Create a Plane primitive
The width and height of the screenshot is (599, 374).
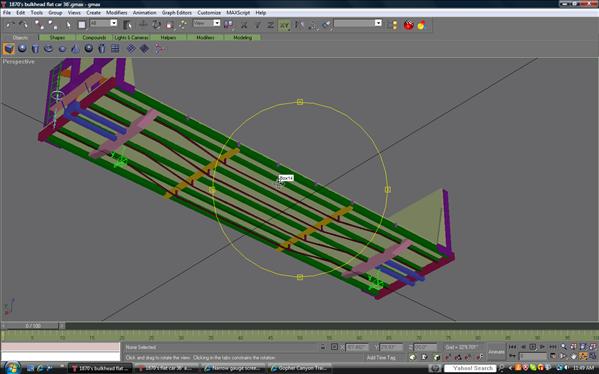(115, 48)
